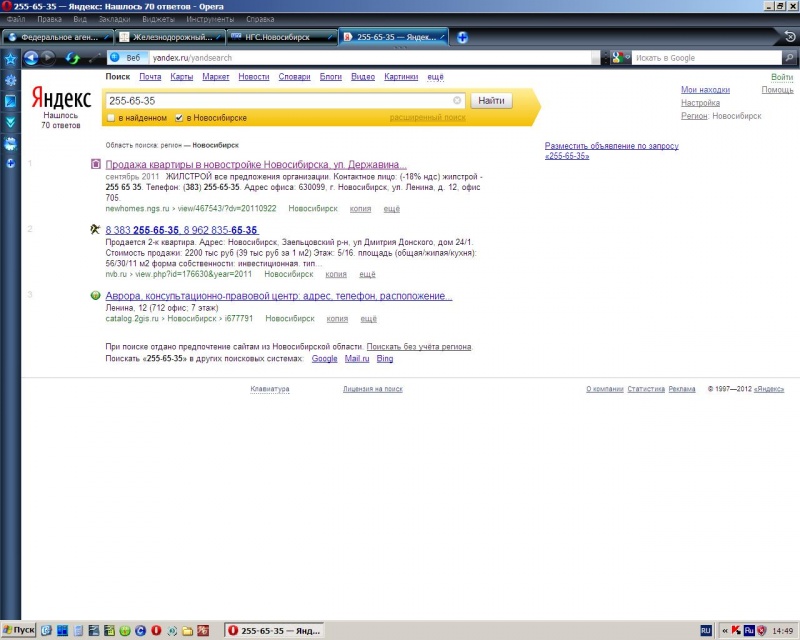800x640 pixels.
Task: Click the Opera icon in quick launch
Action: pos(156,631)
